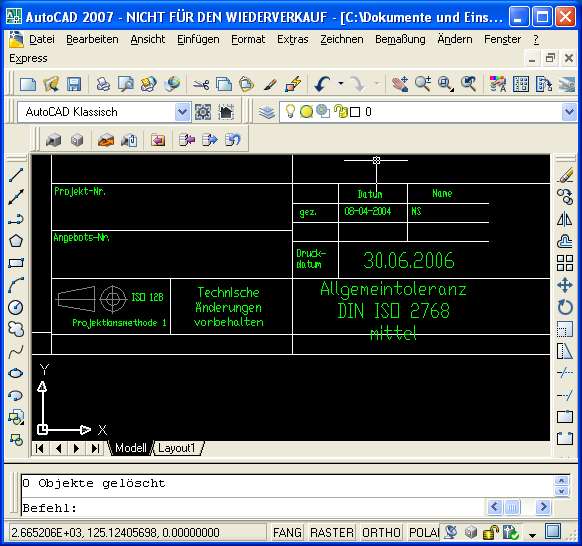Viewport: 582px width, 546px height.
Task: Toggle RASTER grid display mode
Action: [331, 533]
